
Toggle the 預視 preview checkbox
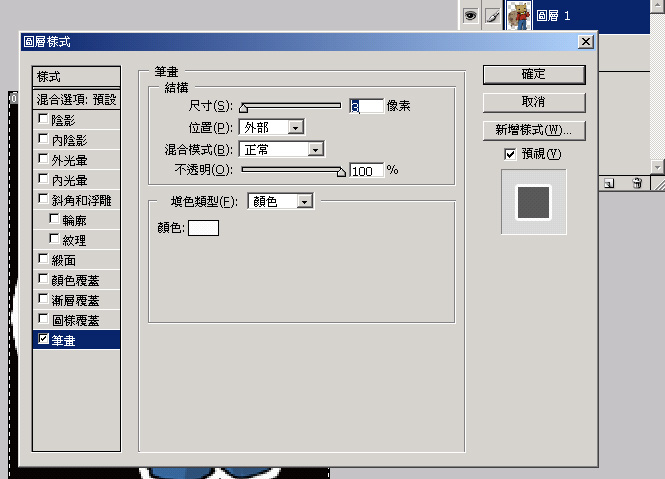pos(510,154)
